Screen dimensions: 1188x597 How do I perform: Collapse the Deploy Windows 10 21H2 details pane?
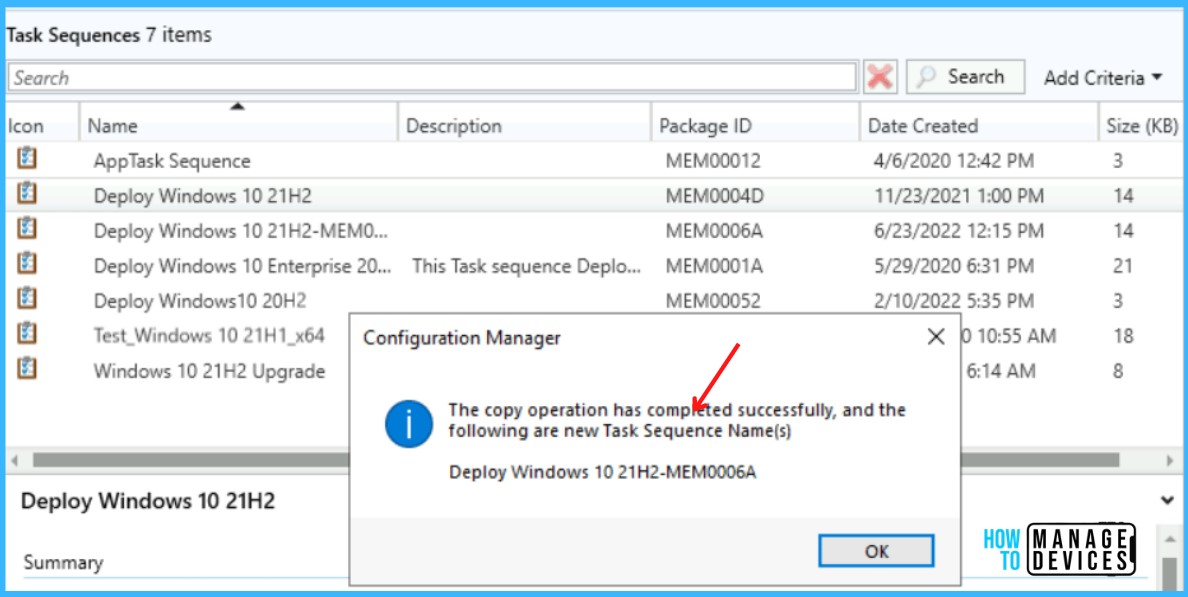[x=1167, y=500]
